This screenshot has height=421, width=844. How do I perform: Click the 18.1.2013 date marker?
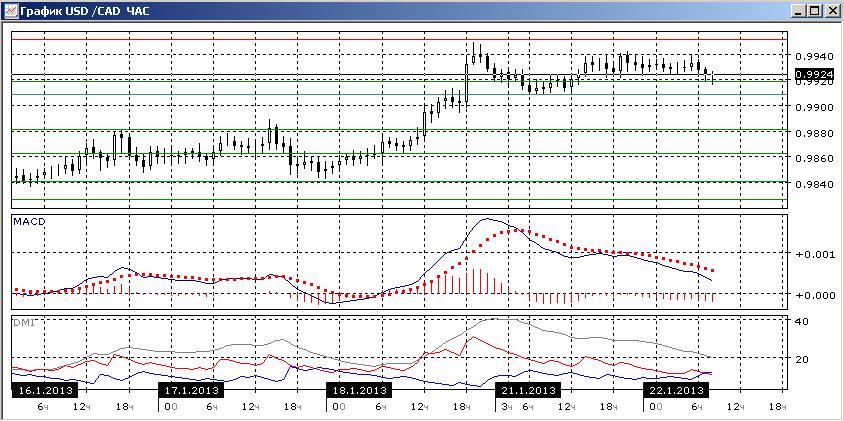coord(359,390)
